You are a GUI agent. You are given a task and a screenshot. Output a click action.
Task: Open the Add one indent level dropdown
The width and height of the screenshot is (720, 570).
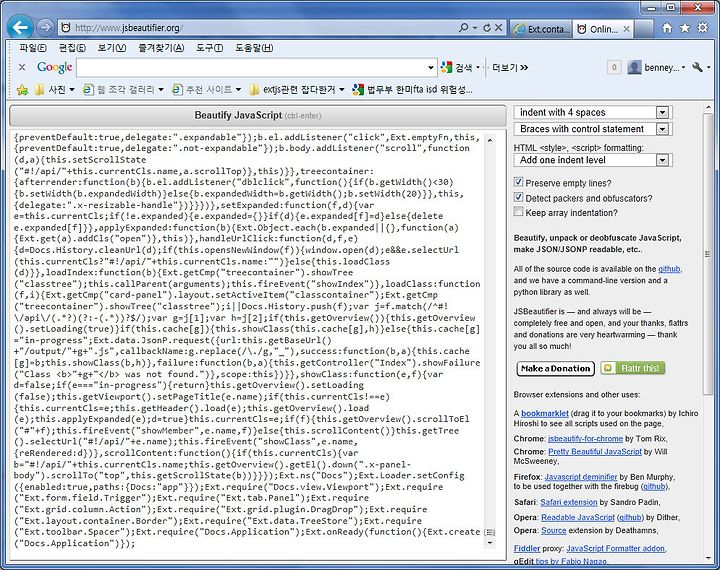(593, 160)
